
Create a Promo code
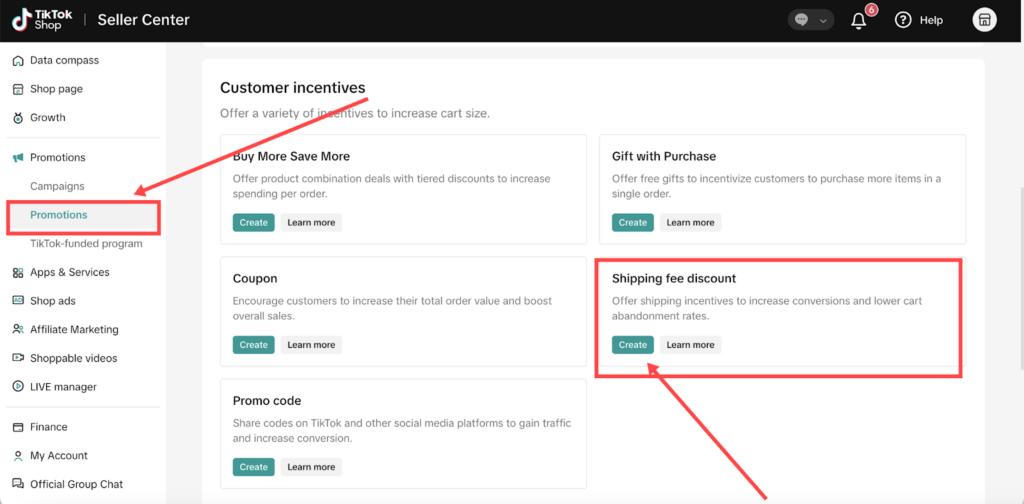[253, 467]
